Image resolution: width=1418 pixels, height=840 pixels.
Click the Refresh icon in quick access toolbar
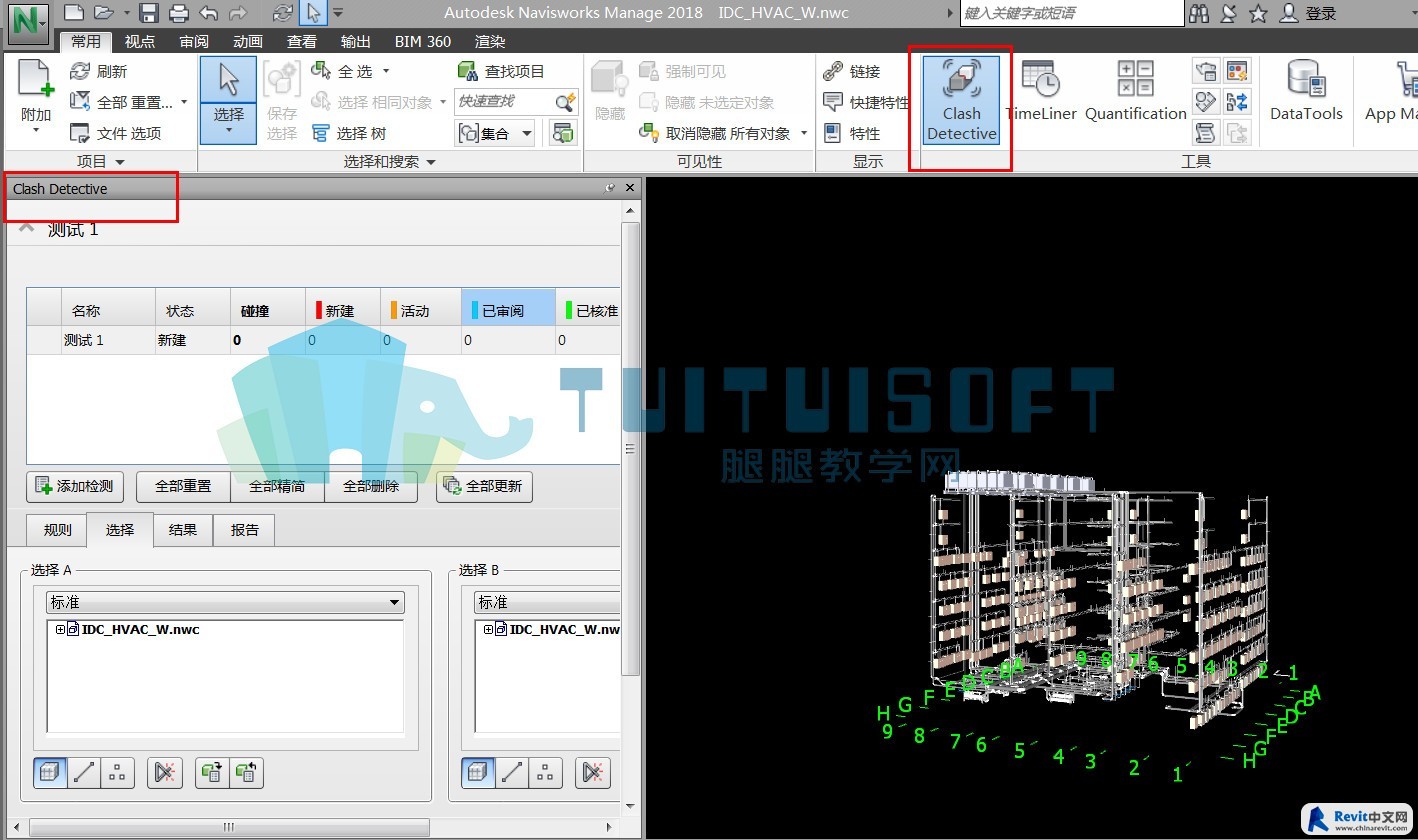(283, 13)
